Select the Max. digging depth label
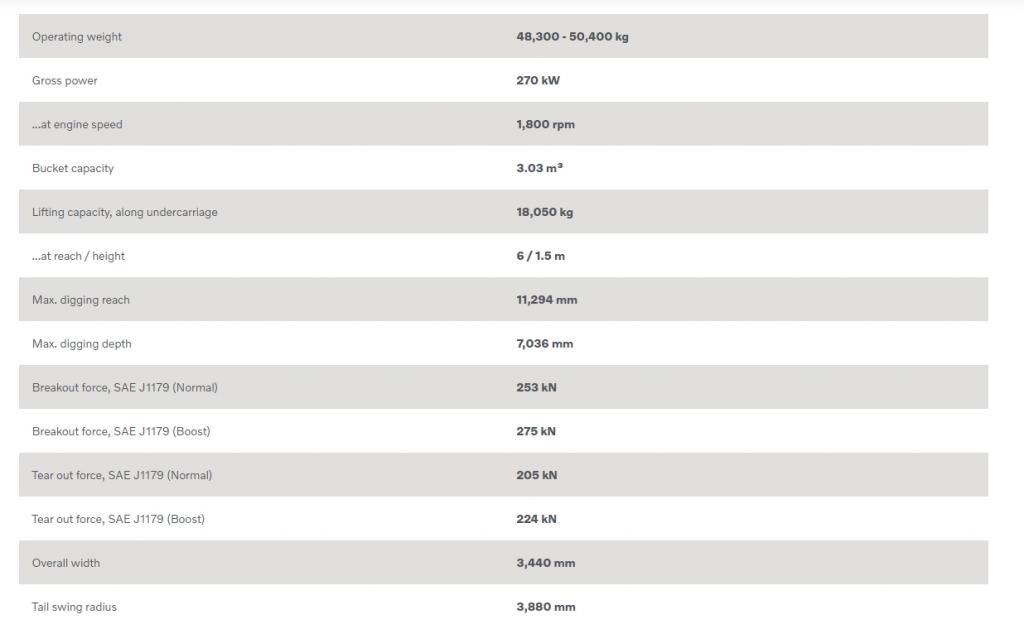The image size is (1024, 624). (x=82, y=344)
